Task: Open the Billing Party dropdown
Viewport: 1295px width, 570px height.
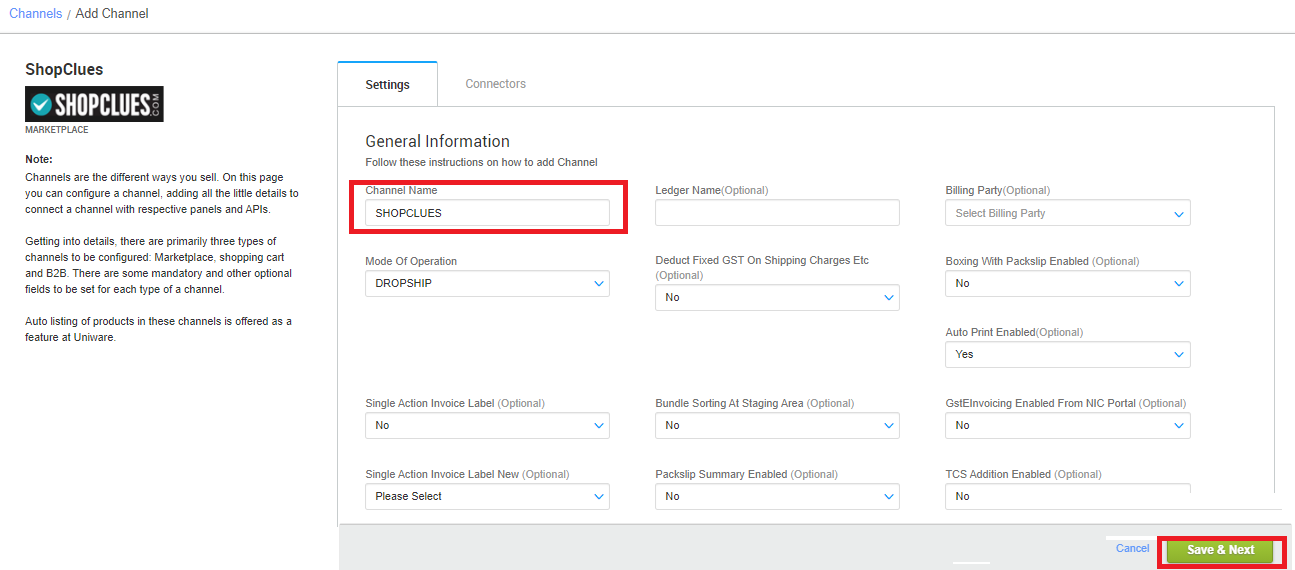Action: click(1067, 213)
